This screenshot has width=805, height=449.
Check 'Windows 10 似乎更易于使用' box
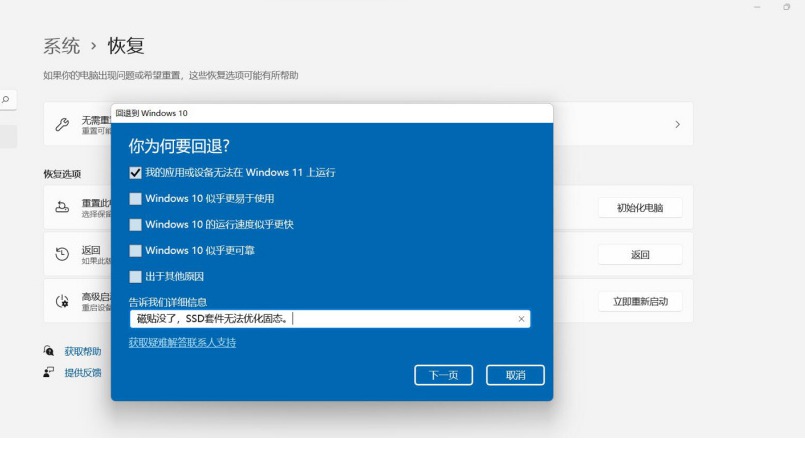[x=135, y=199]
